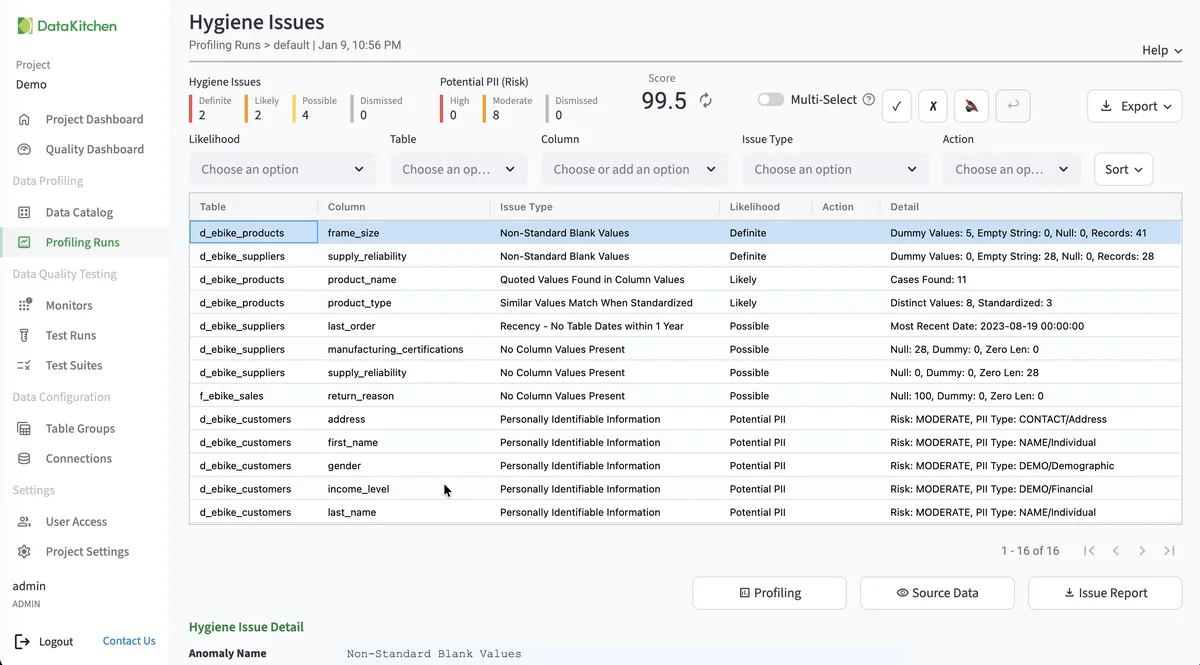Navigate to Test Suites in sidebar
Image resolution: width=1200 pixels, height=665 pixels.
[x=74, y=365]
